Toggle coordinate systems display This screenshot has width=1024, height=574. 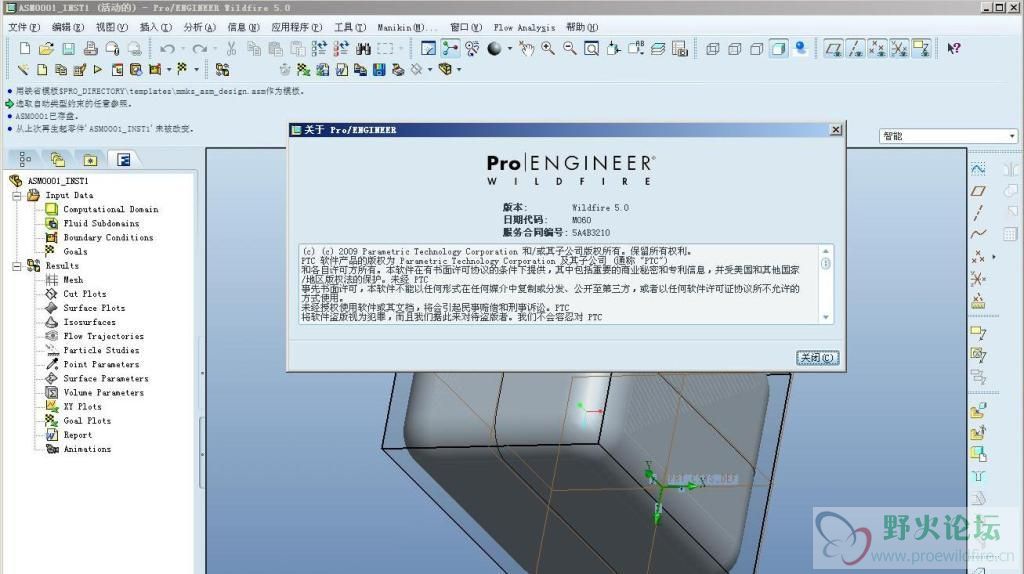coord(899,48)
